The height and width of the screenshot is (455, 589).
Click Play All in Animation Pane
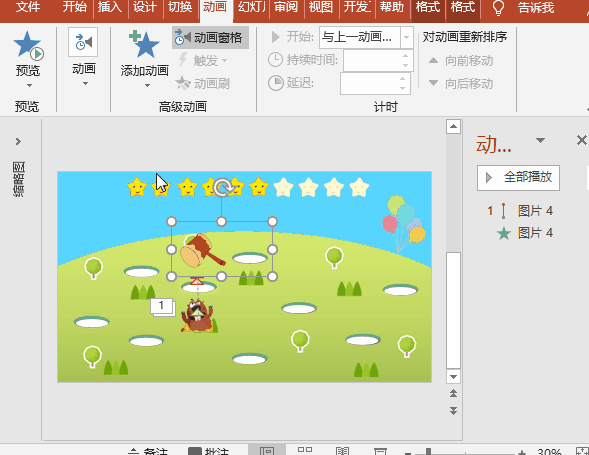point(518,177)
